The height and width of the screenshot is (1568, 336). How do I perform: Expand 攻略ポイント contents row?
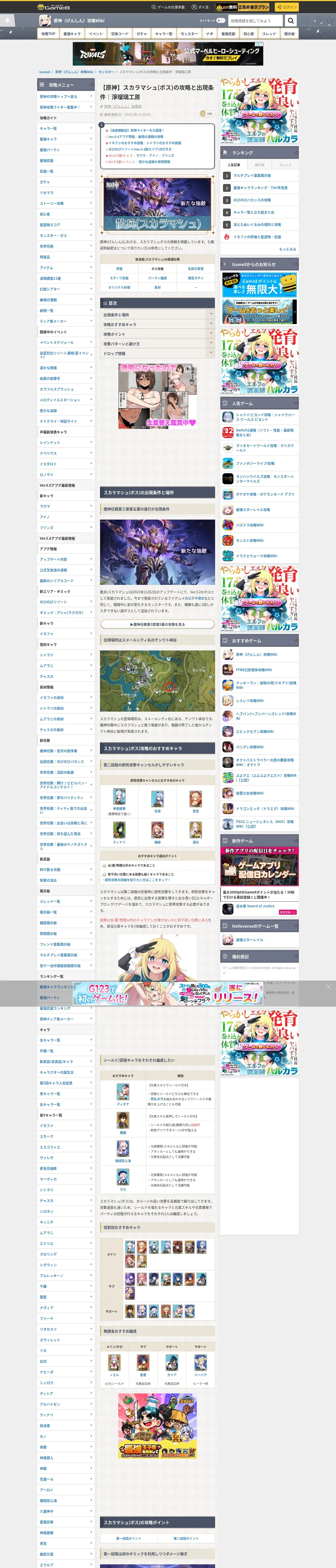tap(157, 334)
